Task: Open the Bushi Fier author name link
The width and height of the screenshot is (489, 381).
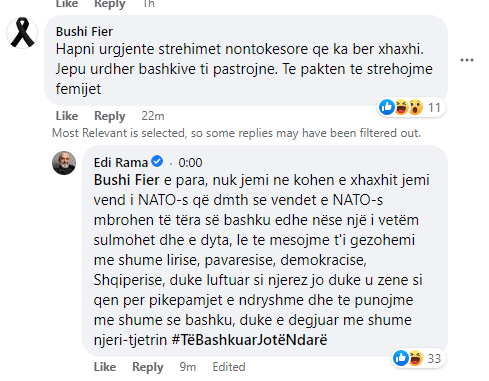Action: pos(84,32)
